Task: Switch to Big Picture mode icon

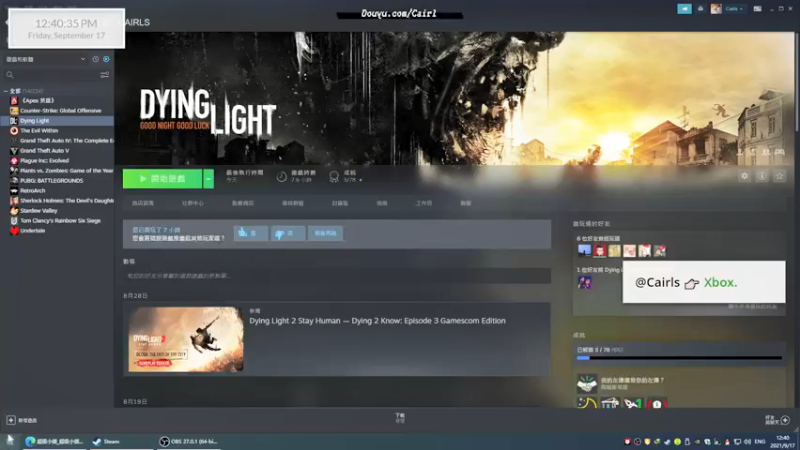Action: (758, 9)
